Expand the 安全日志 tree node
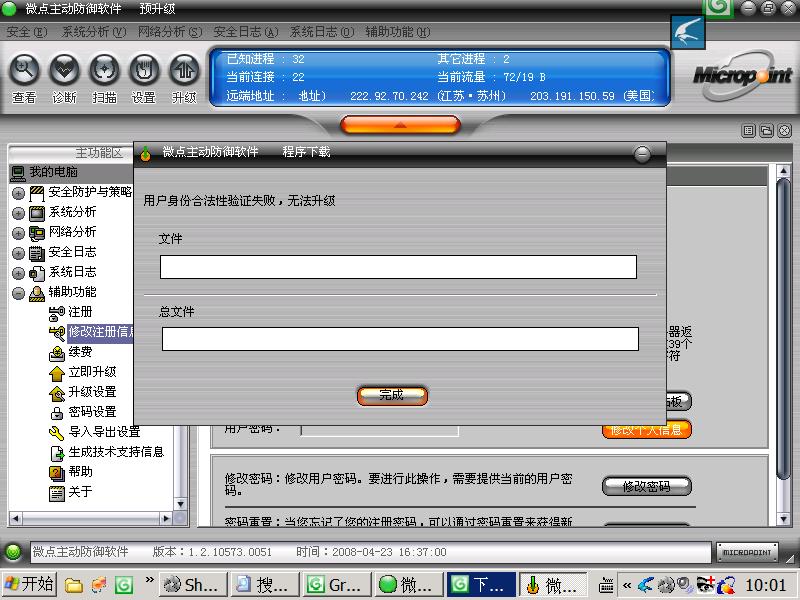 click(18, 254)
